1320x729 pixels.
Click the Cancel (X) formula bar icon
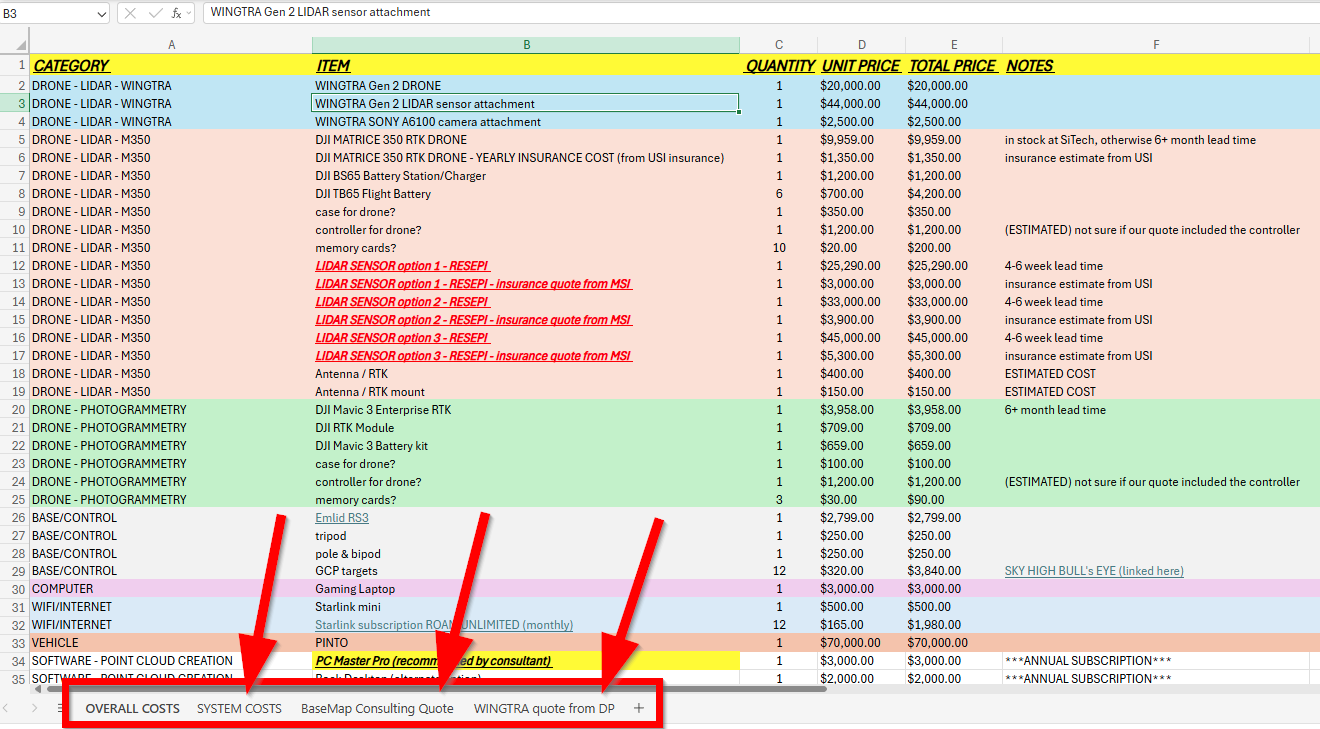[130, 13]
